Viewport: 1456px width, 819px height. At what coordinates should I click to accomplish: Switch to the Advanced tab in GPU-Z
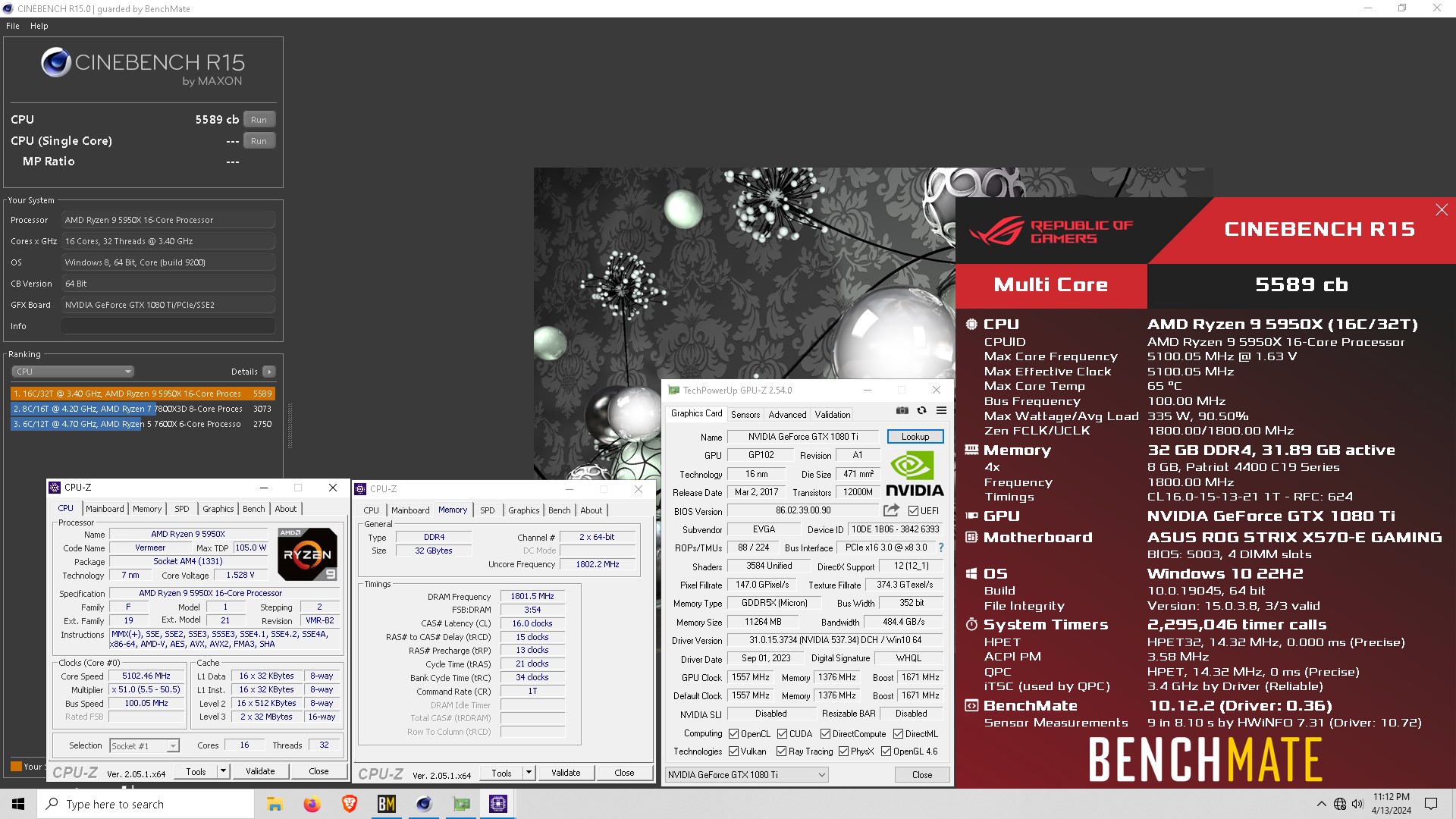click(787, 415)
